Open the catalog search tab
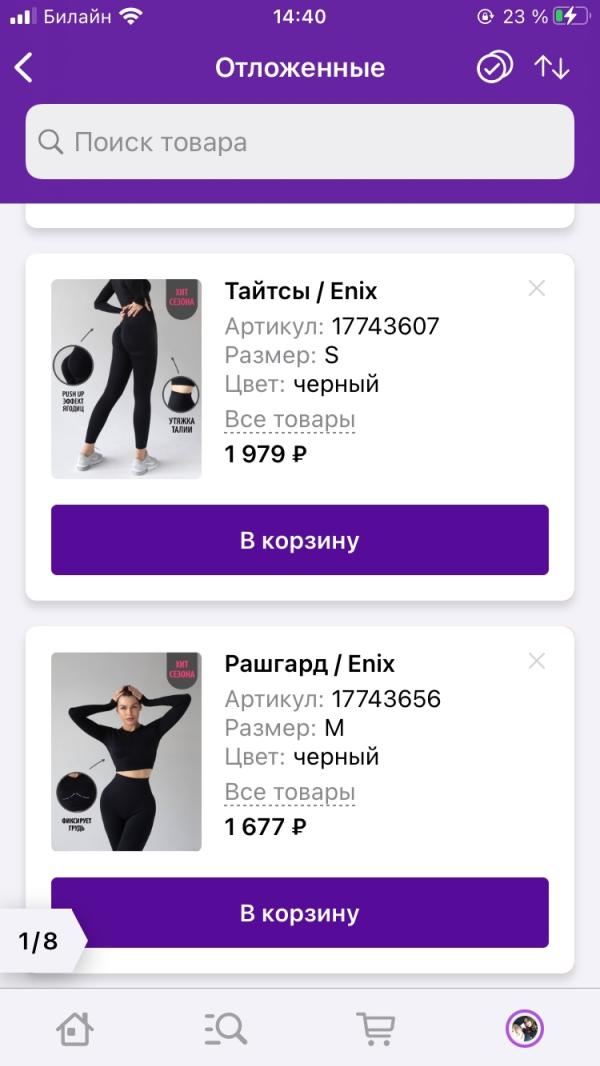Screen dimensions: 600x1066 [x=225, y=1027]
